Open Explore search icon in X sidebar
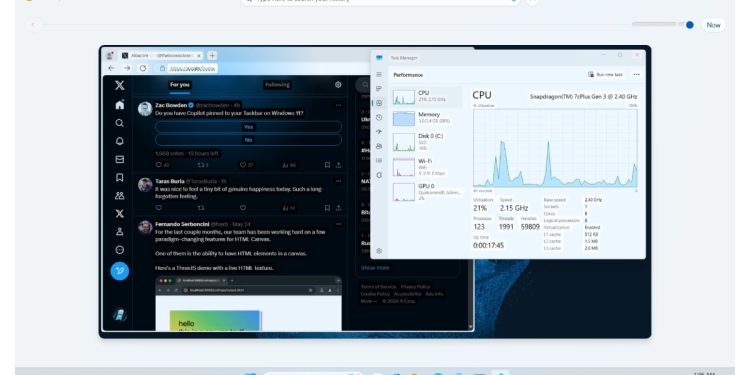Screen dimensions: 750x375 [x=120, y=123]
